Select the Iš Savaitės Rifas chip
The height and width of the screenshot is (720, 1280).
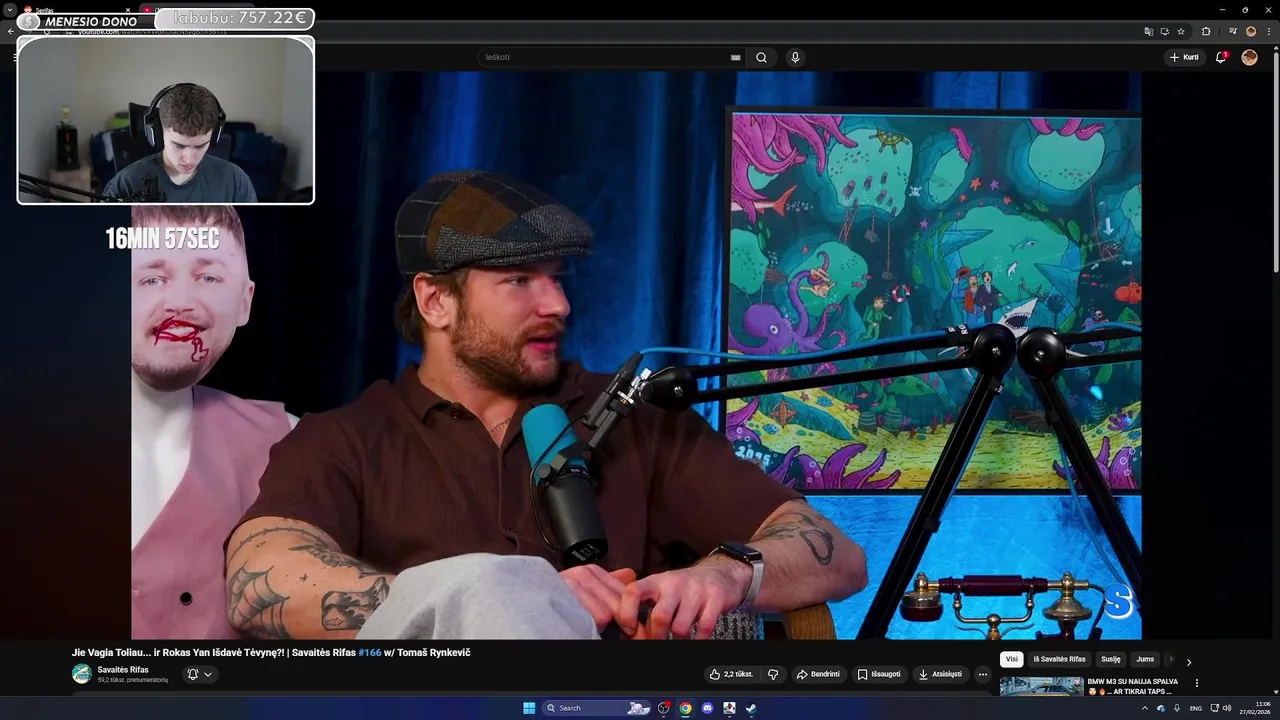click(1059, 659)
